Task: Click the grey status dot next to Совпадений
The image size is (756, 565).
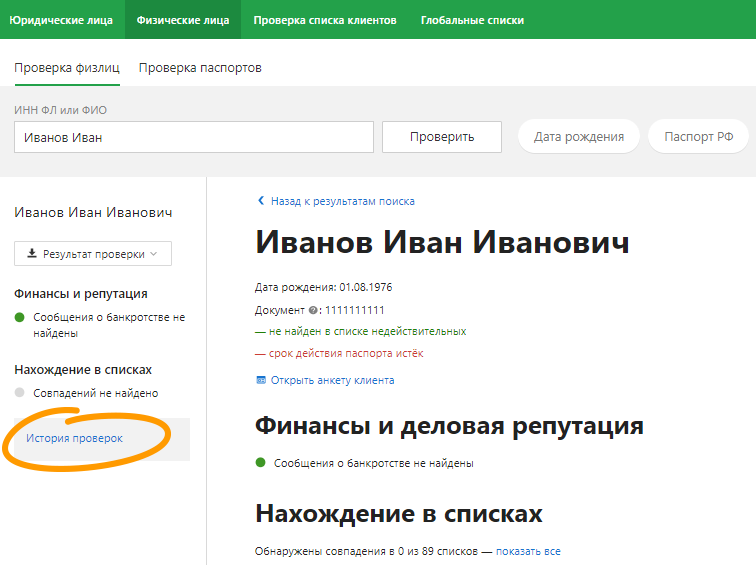Action: (20, 392)
